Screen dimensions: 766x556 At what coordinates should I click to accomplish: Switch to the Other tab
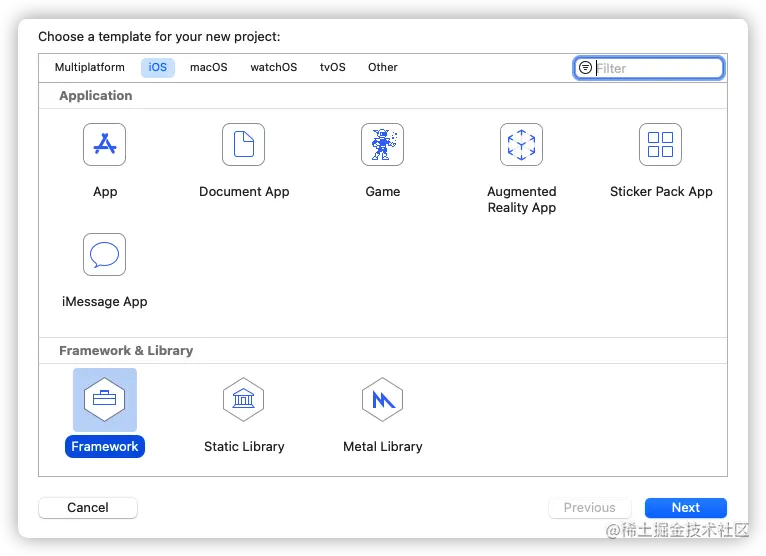383,67
